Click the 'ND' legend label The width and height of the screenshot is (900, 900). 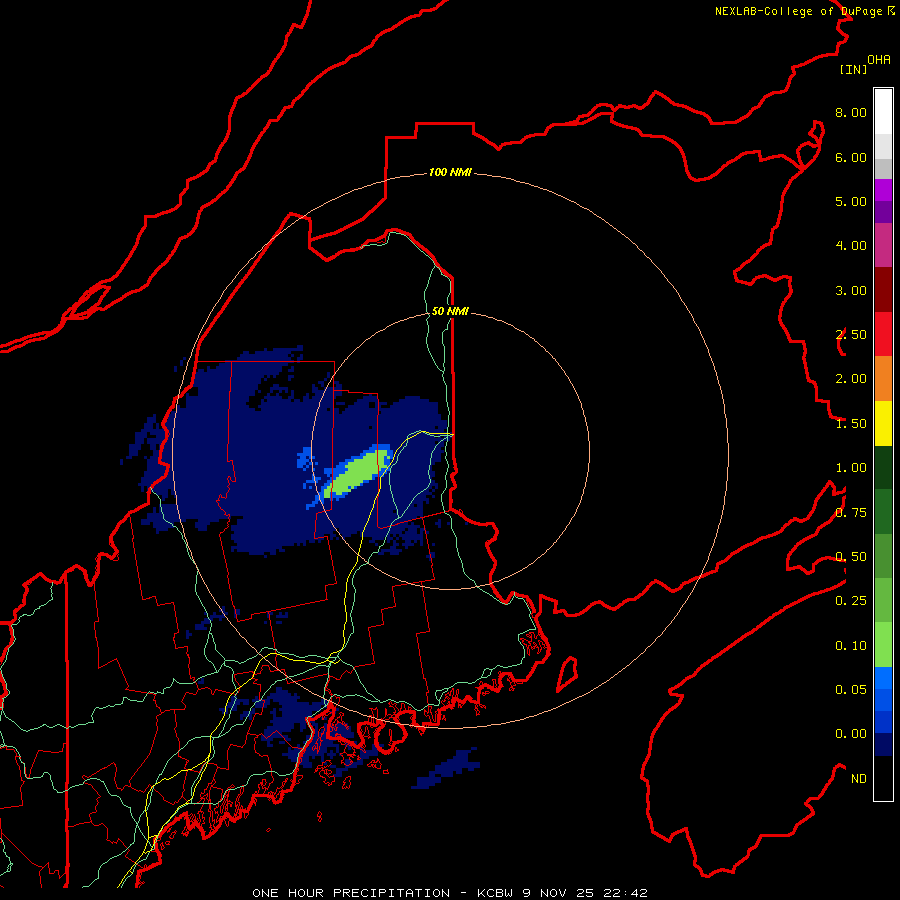859,779
